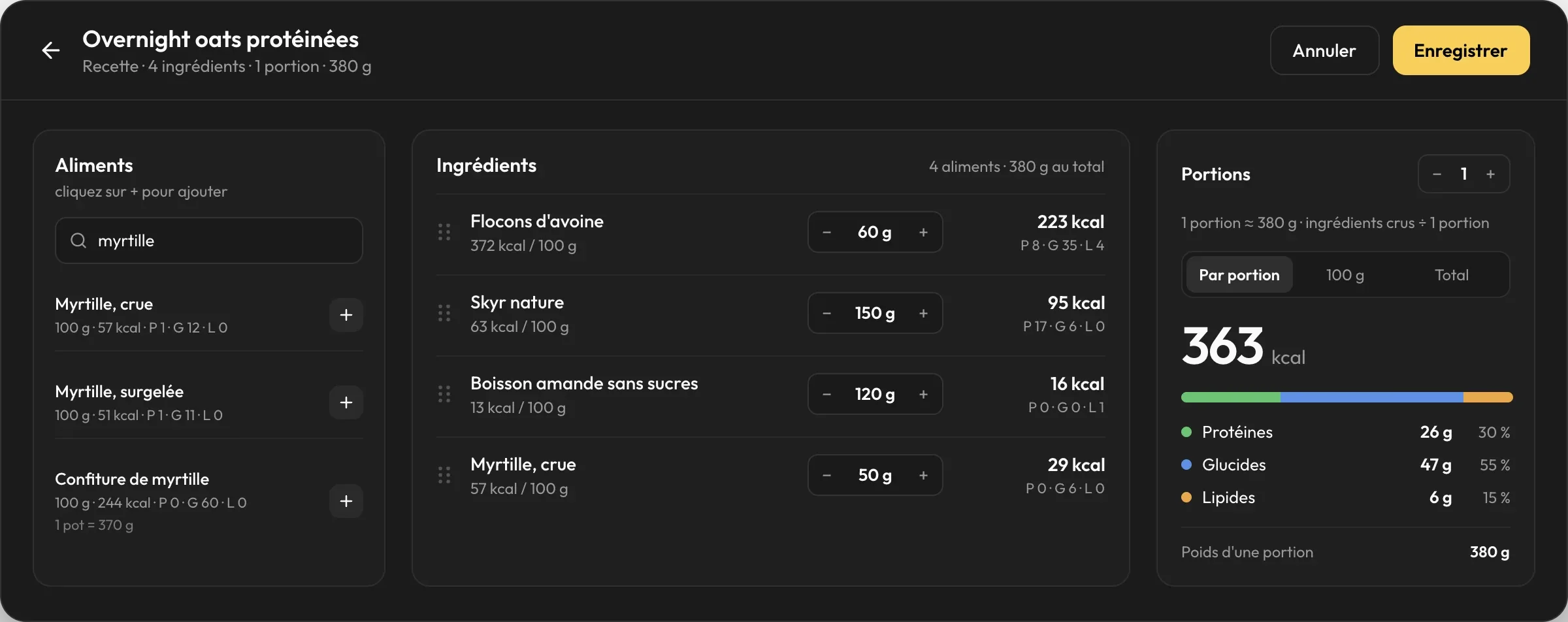The height and width of the screenshot is (622, 1568).
Task: Focus the myrtille search field
Action: click(x=209, y=240)
